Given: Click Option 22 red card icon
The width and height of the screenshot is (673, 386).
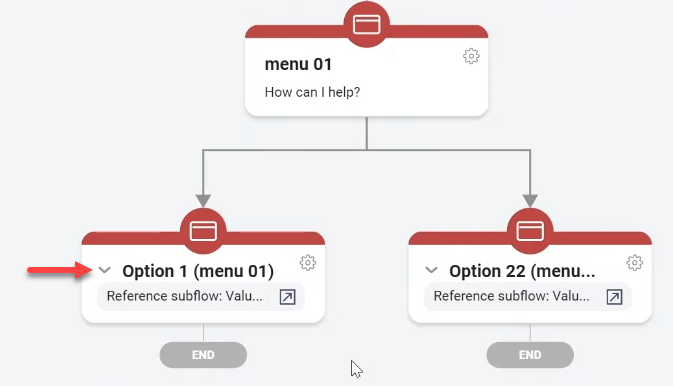Looking at the screenshot, I should [530, 231].
